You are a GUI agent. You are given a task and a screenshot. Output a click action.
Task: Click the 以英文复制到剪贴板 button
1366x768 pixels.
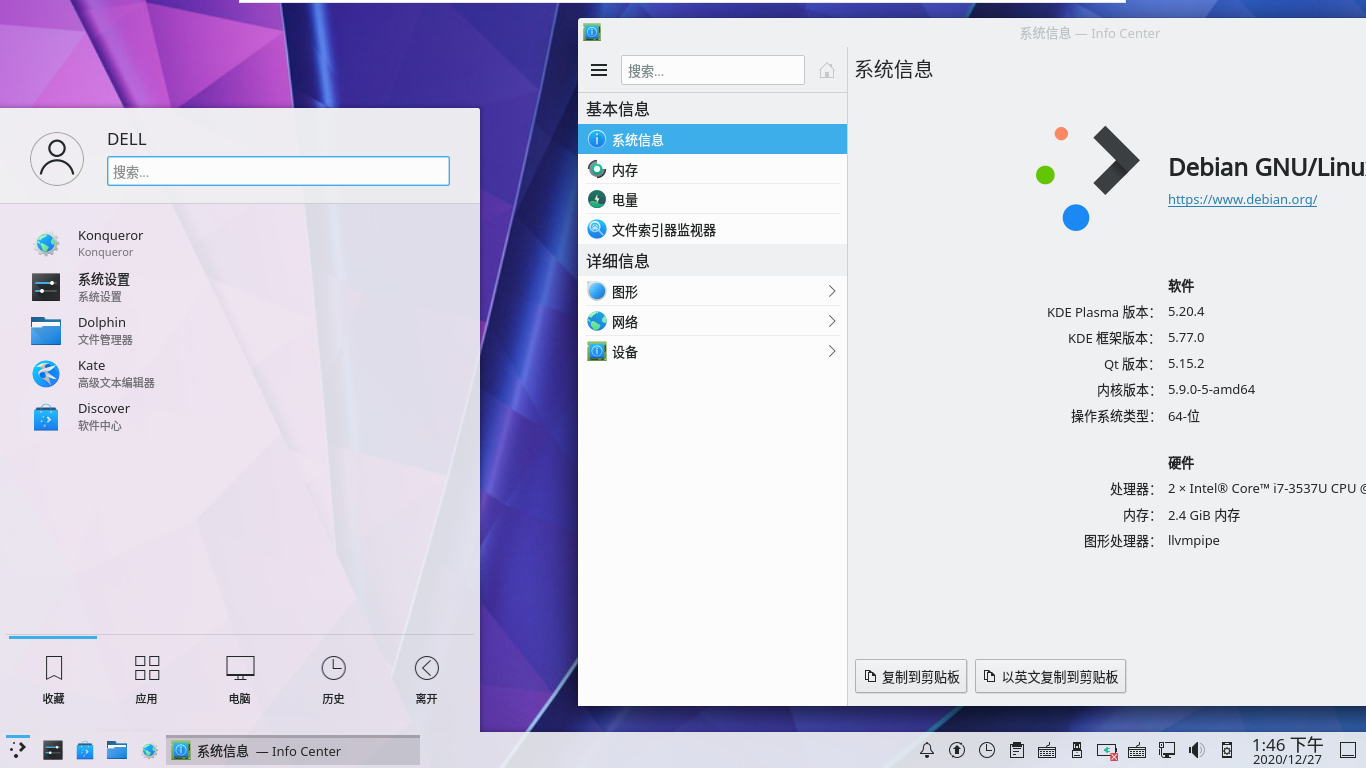click(1051, 677)
